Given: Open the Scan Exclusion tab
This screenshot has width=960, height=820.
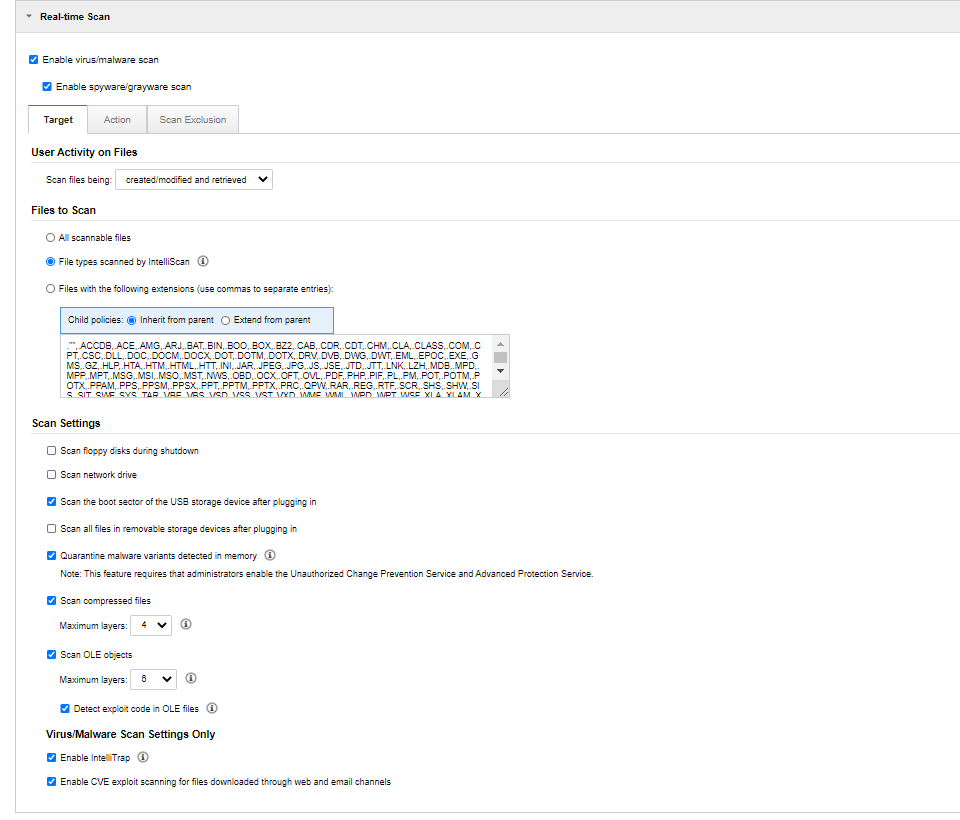Looking at the screenshot, I should pos(193,119).
